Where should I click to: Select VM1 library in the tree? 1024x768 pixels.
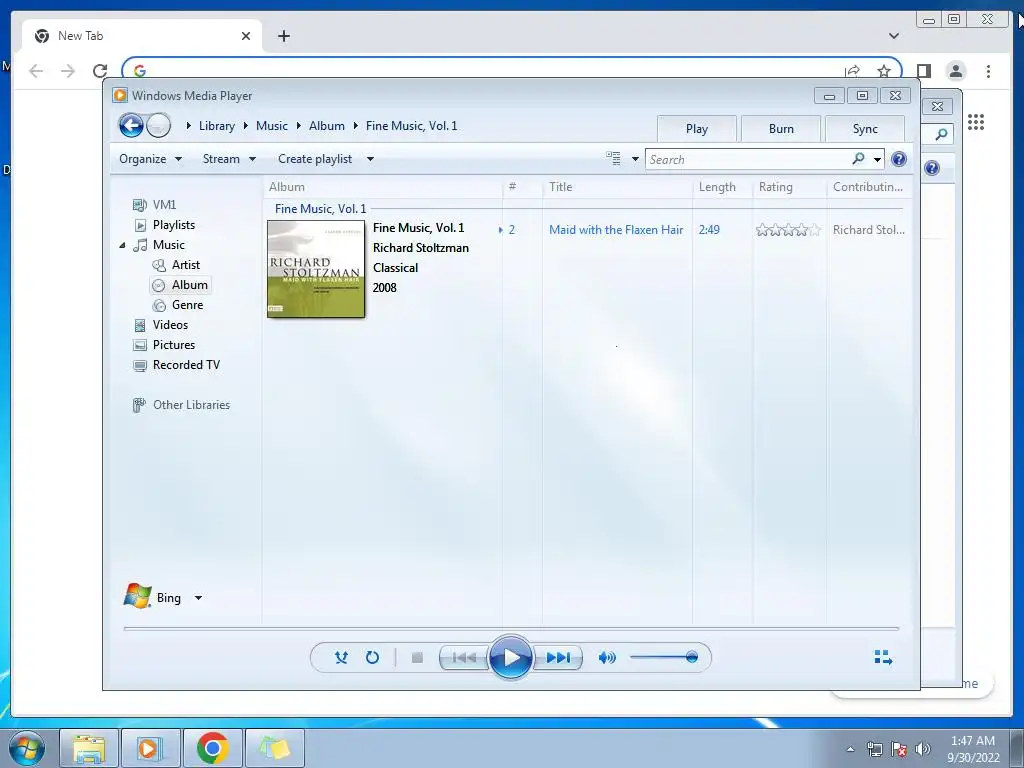[x=164, y=204]
